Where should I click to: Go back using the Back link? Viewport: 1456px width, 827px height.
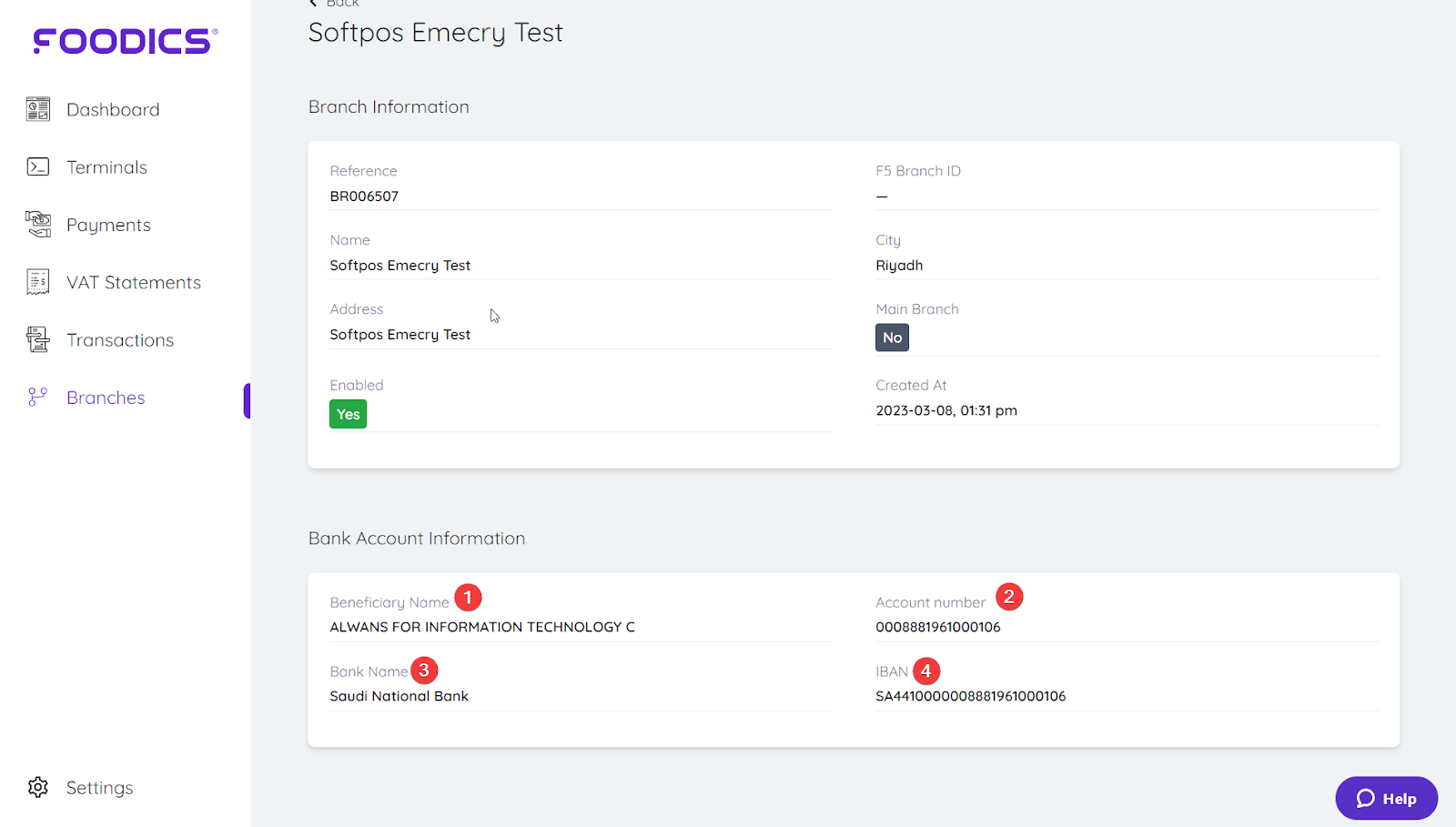(335, 4)
